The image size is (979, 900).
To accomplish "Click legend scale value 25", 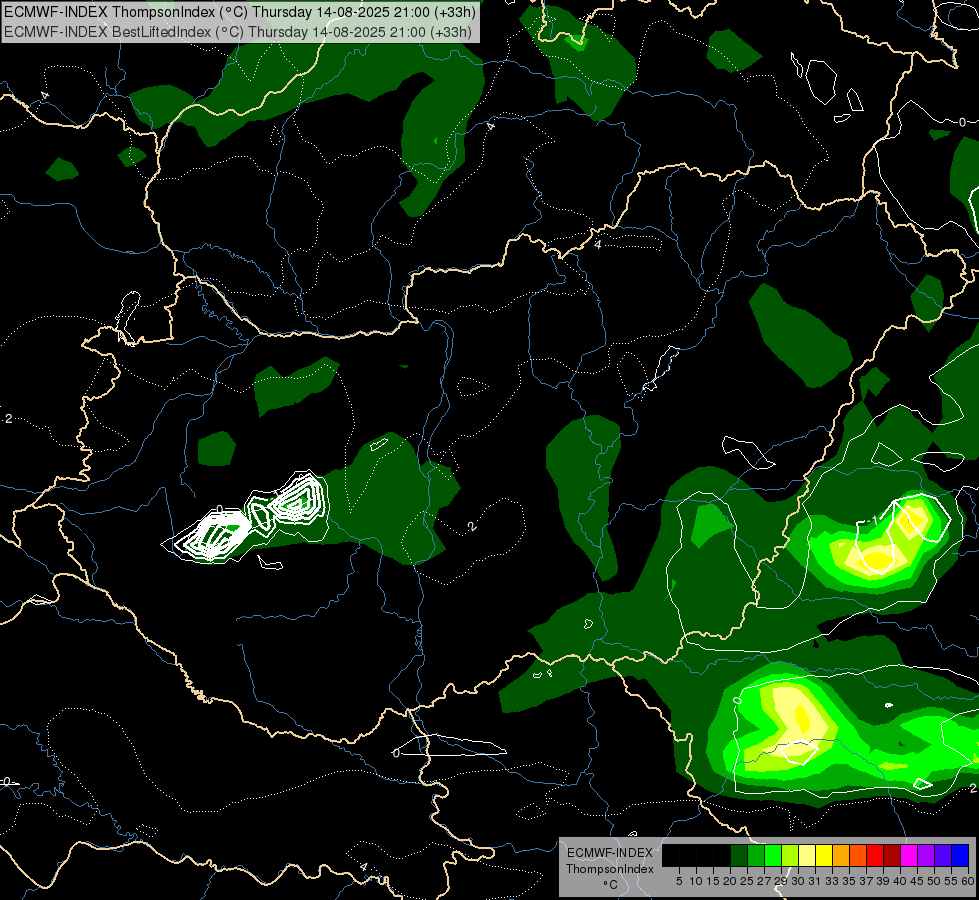I will click(747, 881).
